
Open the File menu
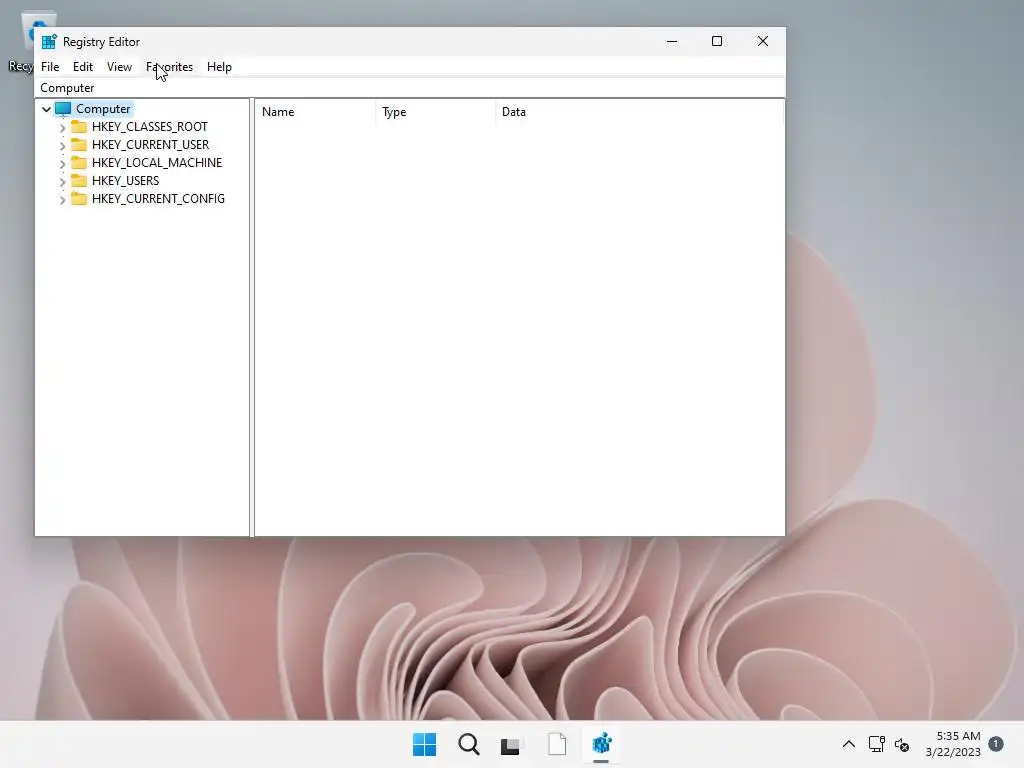(50, 67)
